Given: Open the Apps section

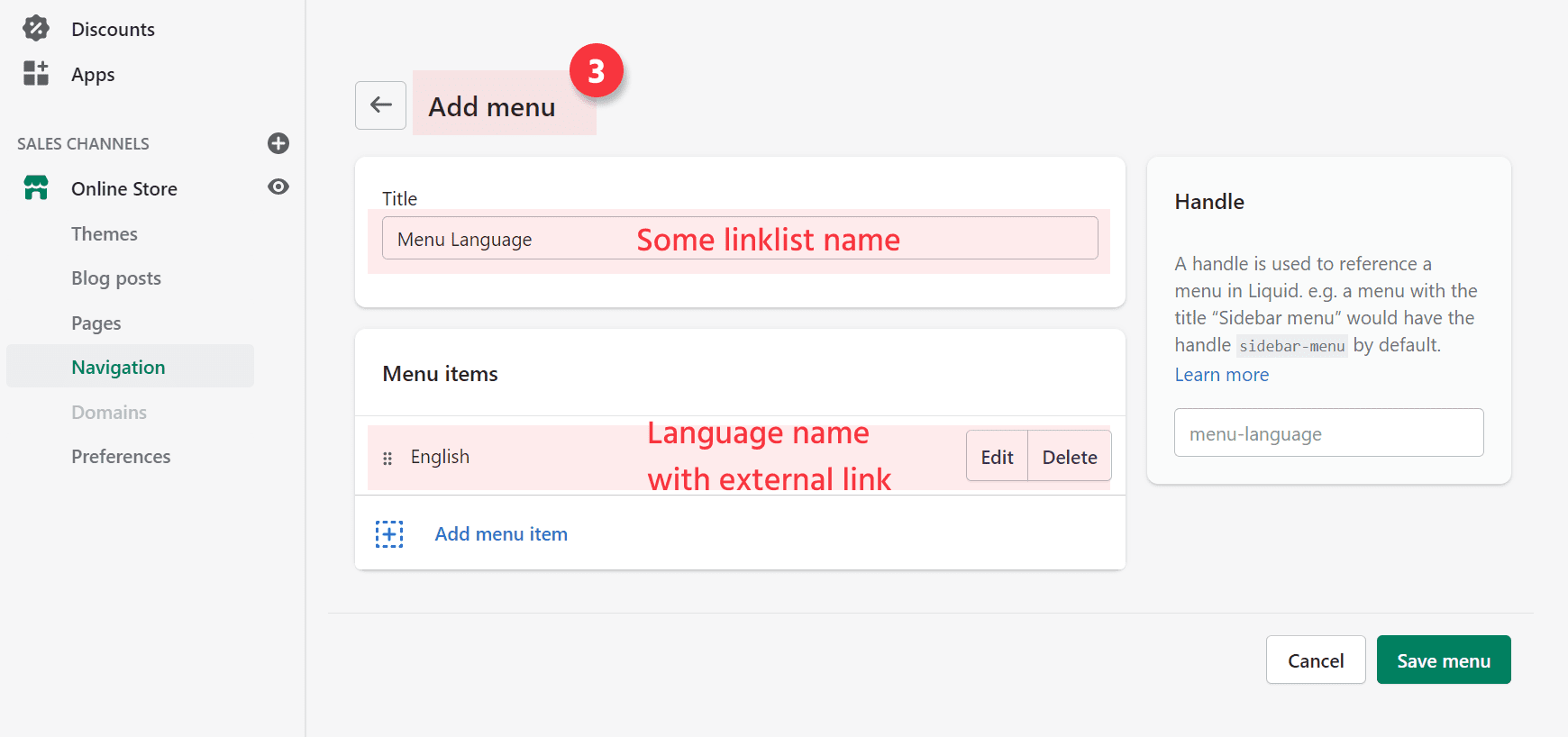Looking at the screenshot, I should point(93,75).
